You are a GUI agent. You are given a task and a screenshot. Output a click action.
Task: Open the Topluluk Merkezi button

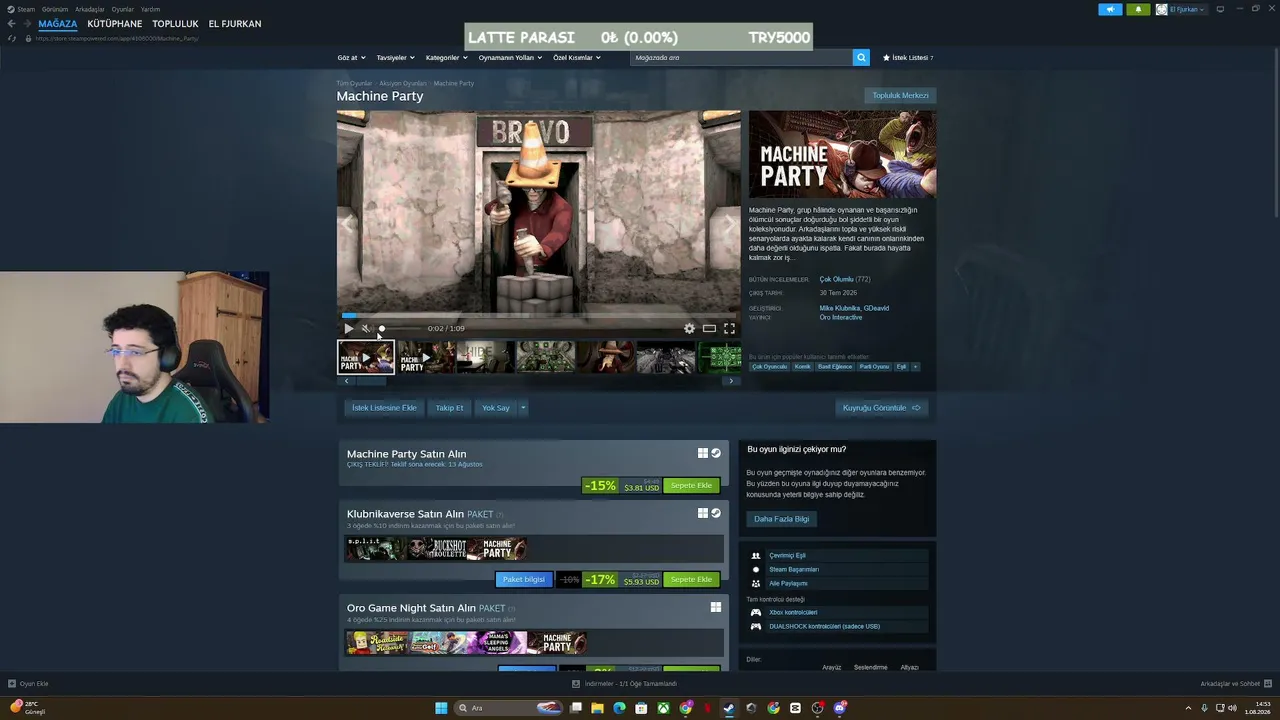pos(900,96)
